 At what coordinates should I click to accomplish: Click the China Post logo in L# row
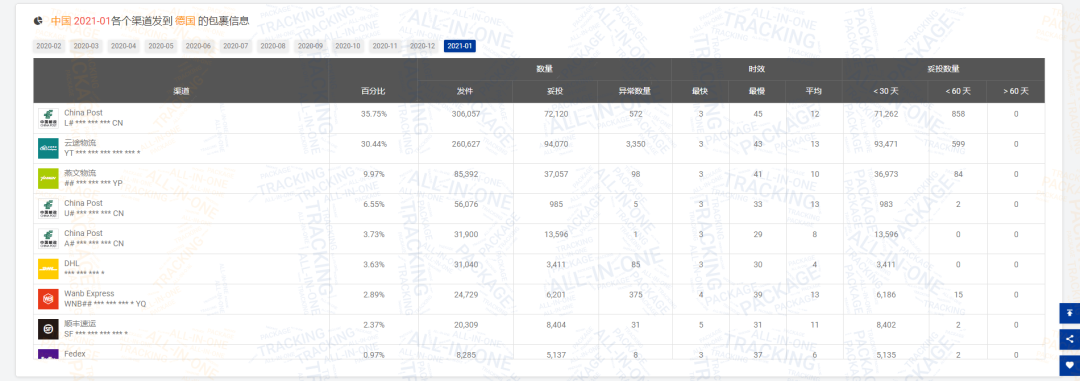[48, 119]
